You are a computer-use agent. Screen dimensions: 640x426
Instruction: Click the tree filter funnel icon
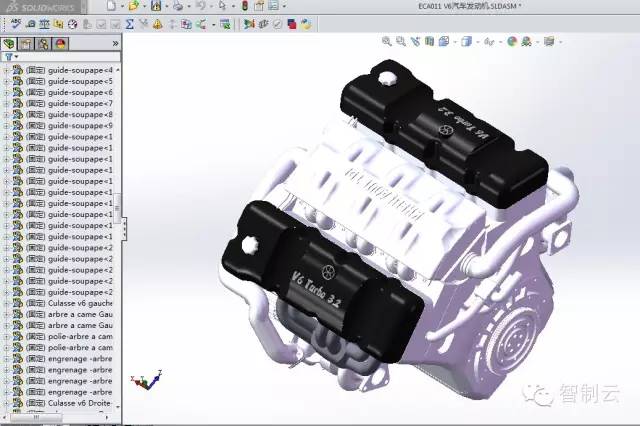pyautogui.click(x=9, y=57)
